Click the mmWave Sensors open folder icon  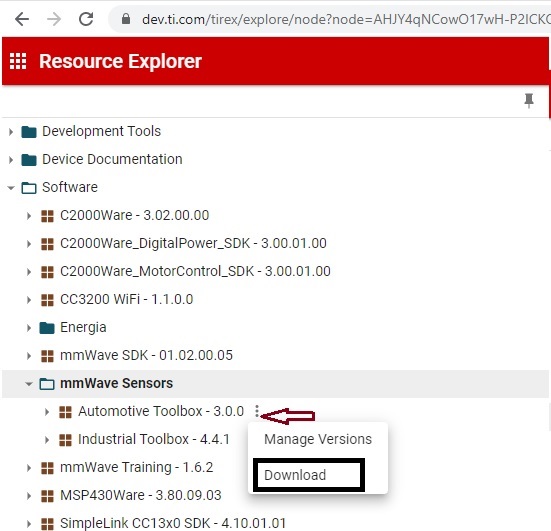pos(47,384)
